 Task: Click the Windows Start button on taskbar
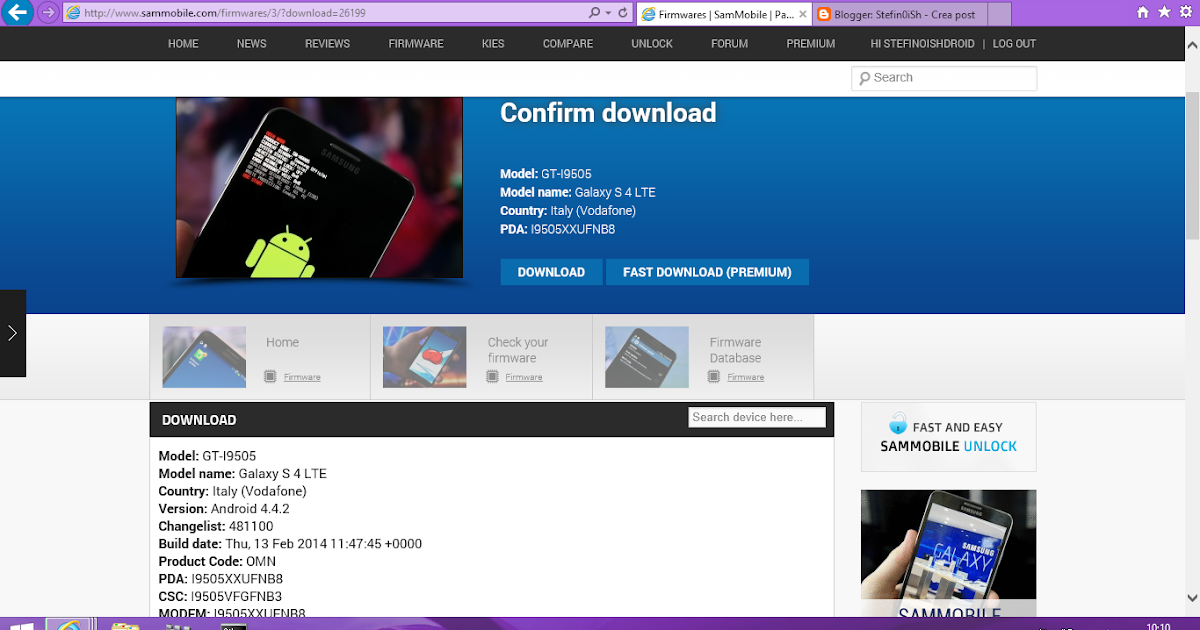click(x=22, y=626)
